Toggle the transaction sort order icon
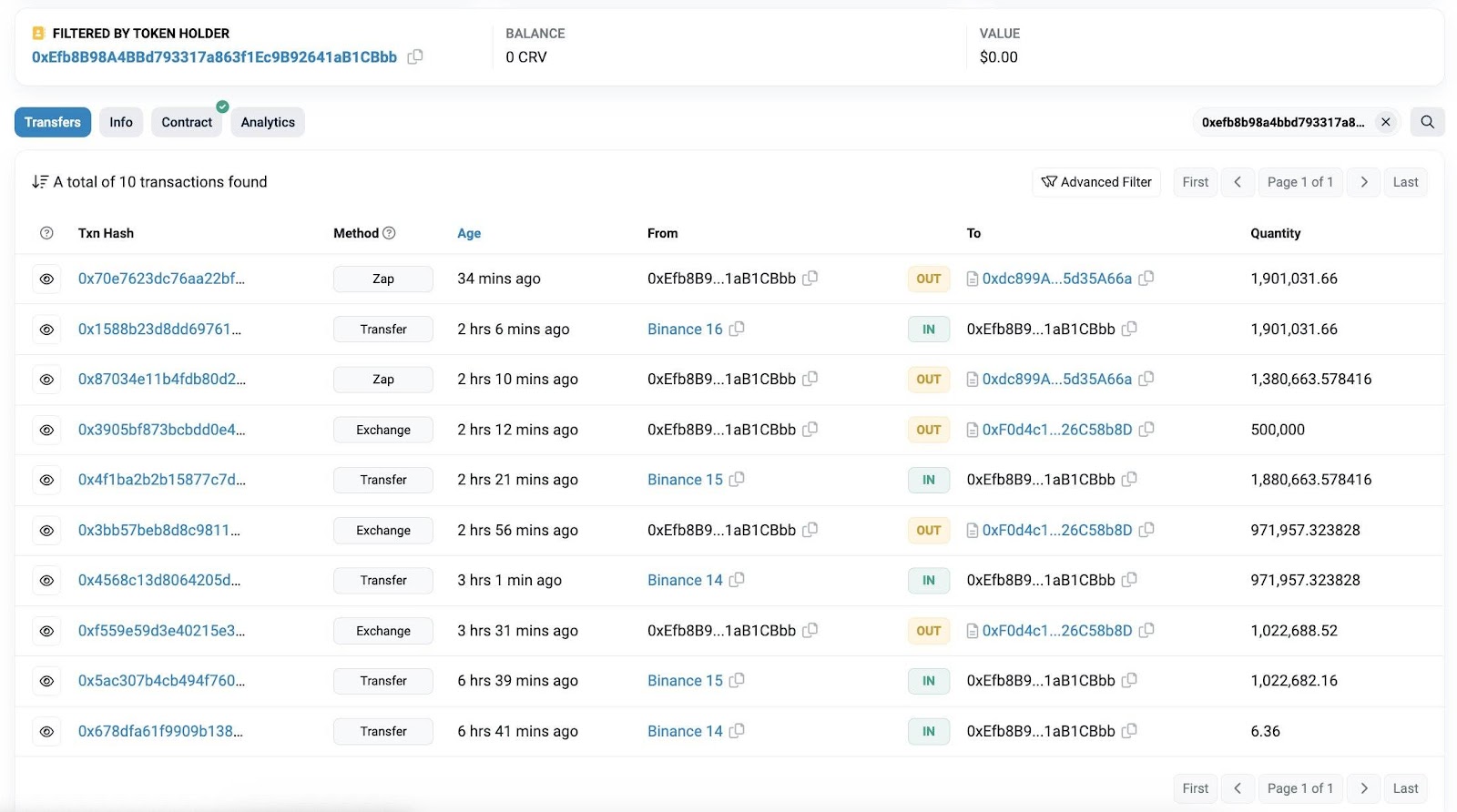 pyautogui.click(x=40, y=182)
